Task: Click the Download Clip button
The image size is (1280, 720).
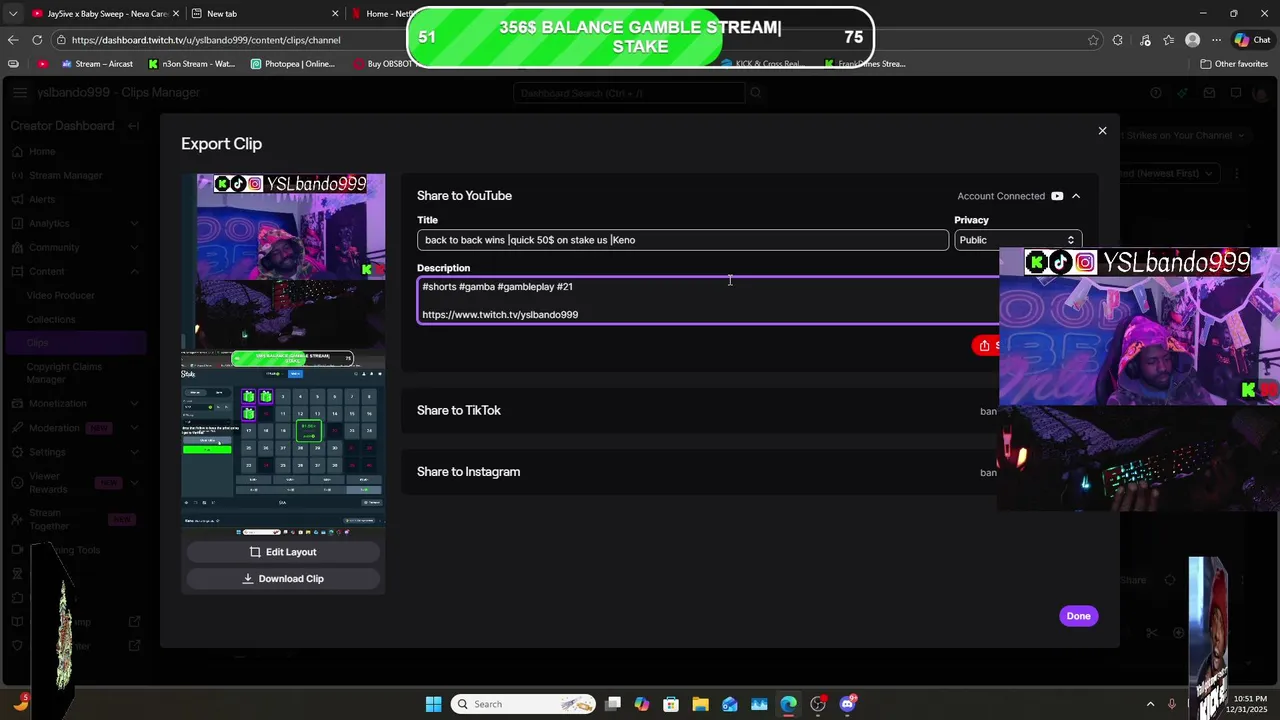Action: click(x=283, y=579)
